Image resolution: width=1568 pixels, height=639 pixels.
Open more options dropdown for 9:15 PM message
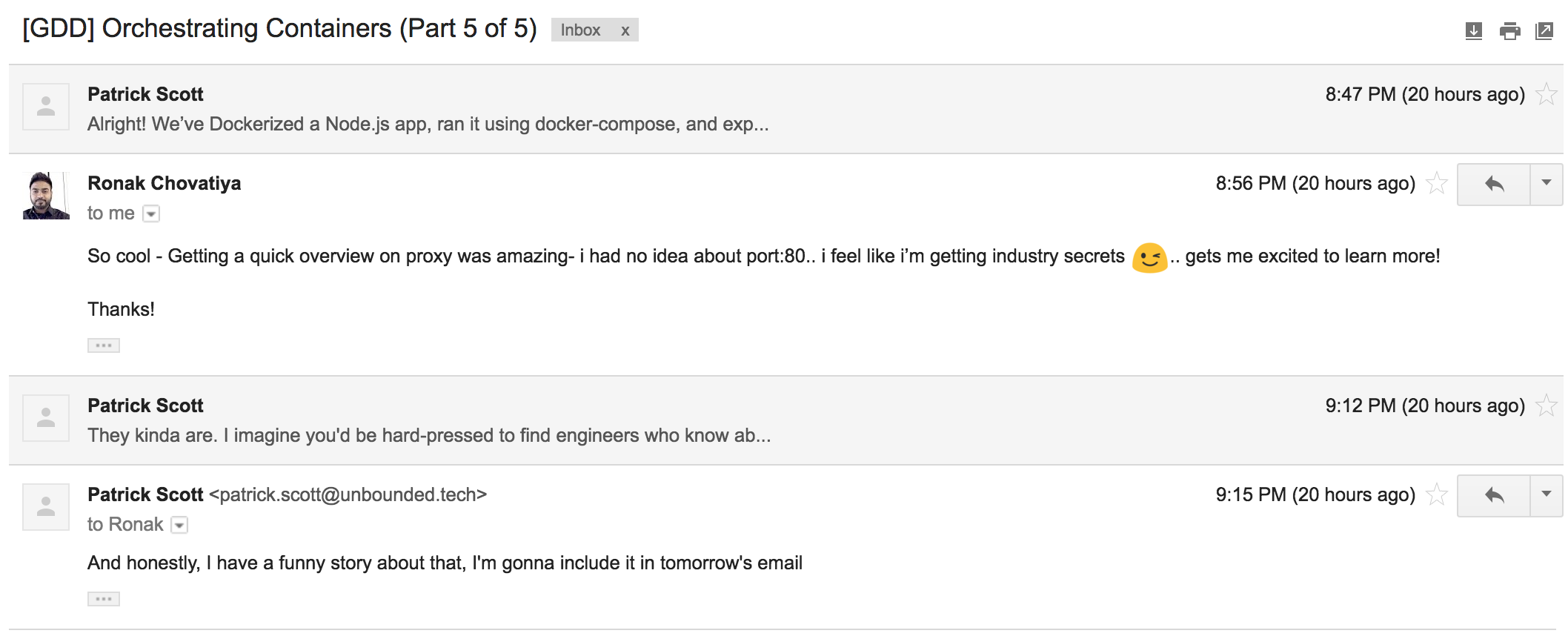pos(1547,495)
